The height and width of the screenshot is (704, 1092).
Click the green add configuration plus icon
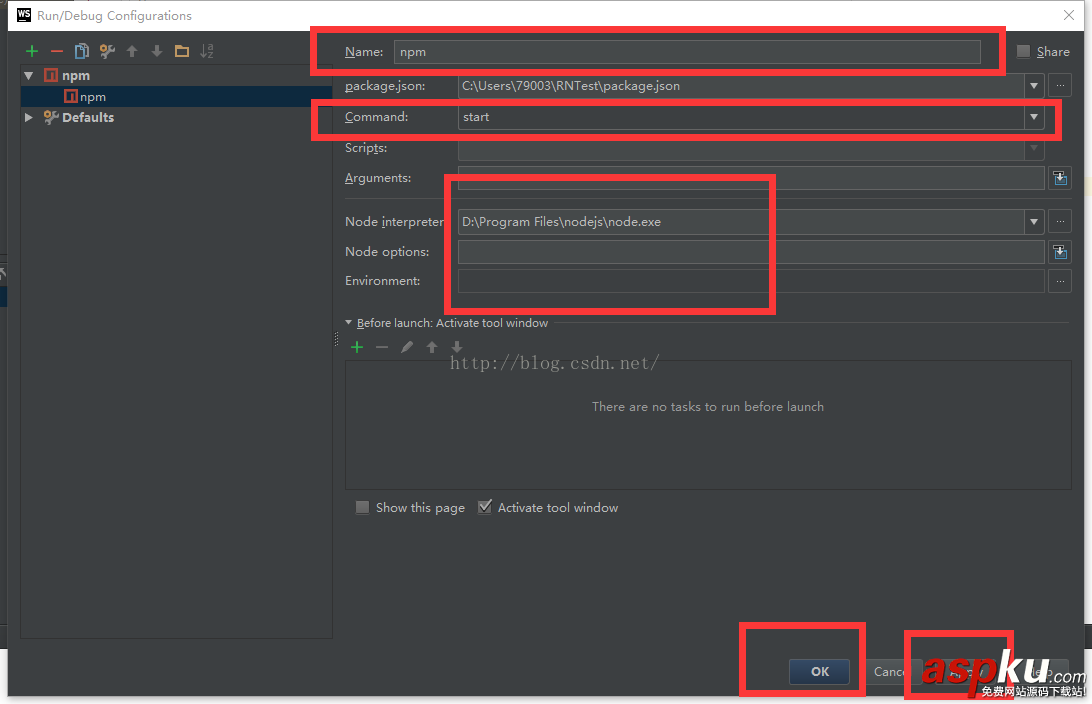click(x=32, y=51)
